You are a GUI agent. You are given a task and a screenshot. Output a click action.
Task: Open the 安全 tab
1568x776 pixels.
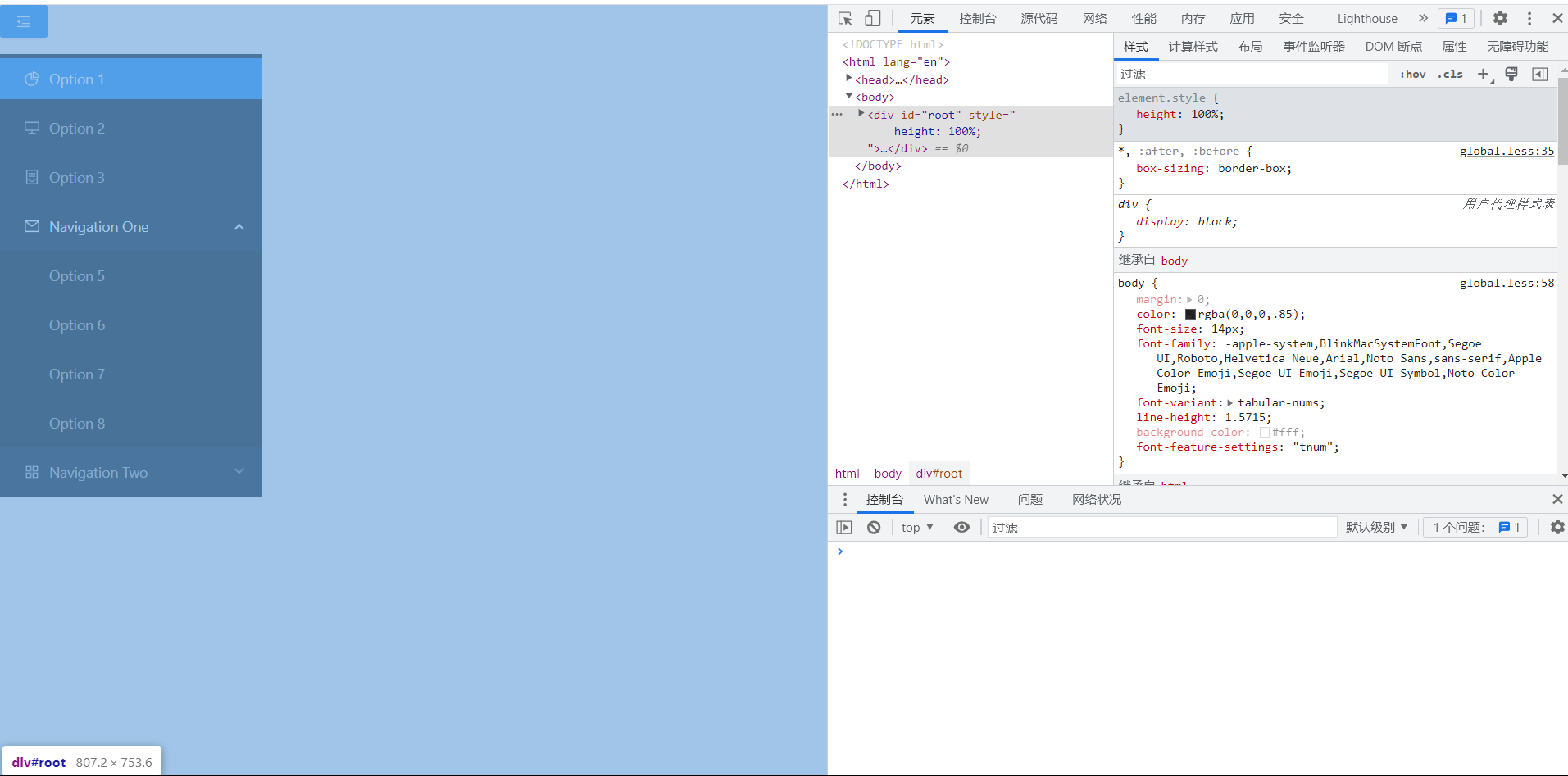[1291, 18]
